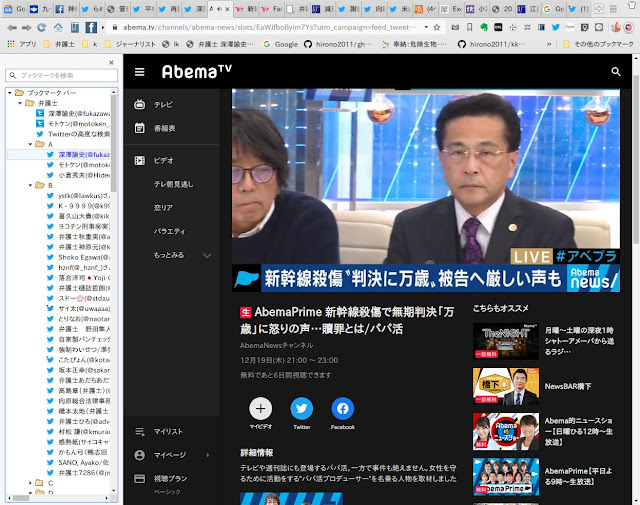
Task: Open the AbemaTV hamburger menu
Action: coord(140,72)
